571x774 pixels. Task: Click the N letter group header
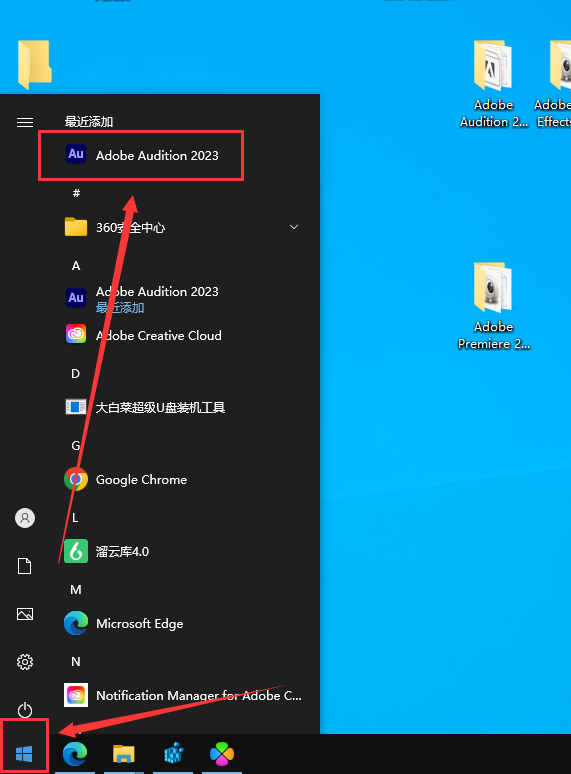(76, 662)
